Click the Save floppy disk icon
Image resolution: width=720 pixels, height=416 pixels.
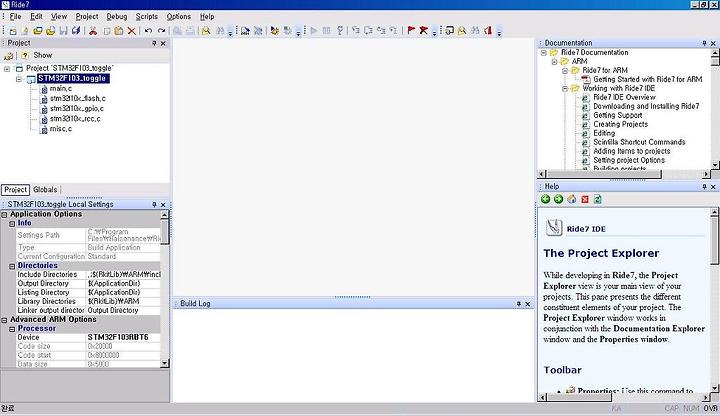pyautogui.click(x=63, y=31)
